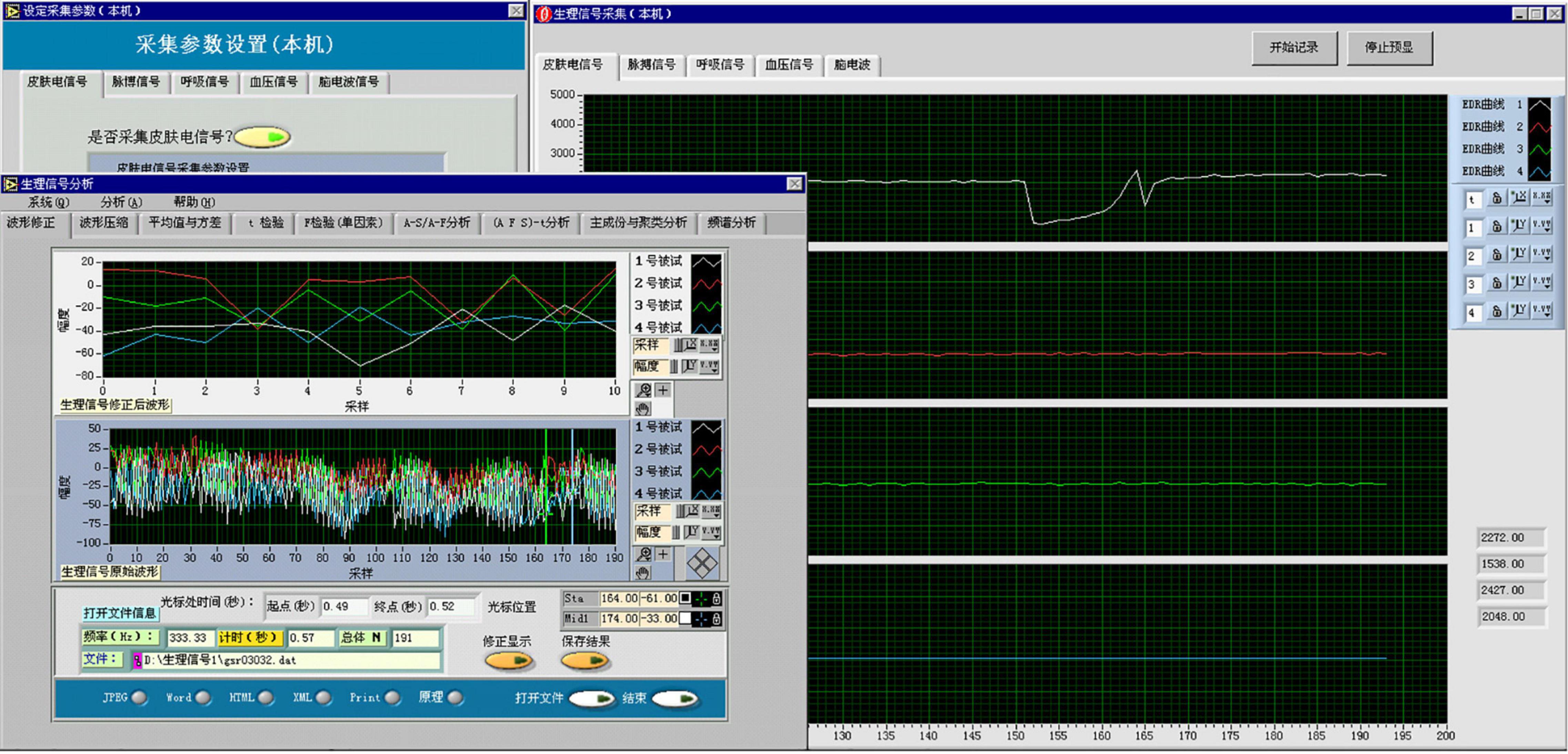Open y.yy format dropdown in scale row 2
This screenshot has height=754, width=1568.
(1542, 254)
